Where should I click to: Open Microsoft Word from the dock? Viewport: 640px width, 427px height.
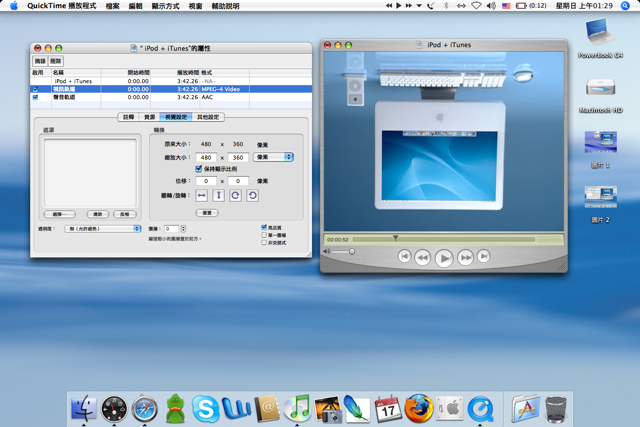(236, 409)
